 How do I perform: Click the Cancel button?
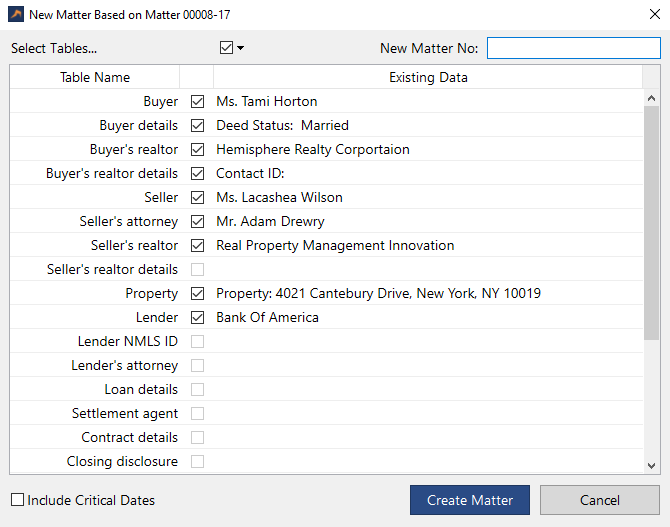tap(599, 500)
